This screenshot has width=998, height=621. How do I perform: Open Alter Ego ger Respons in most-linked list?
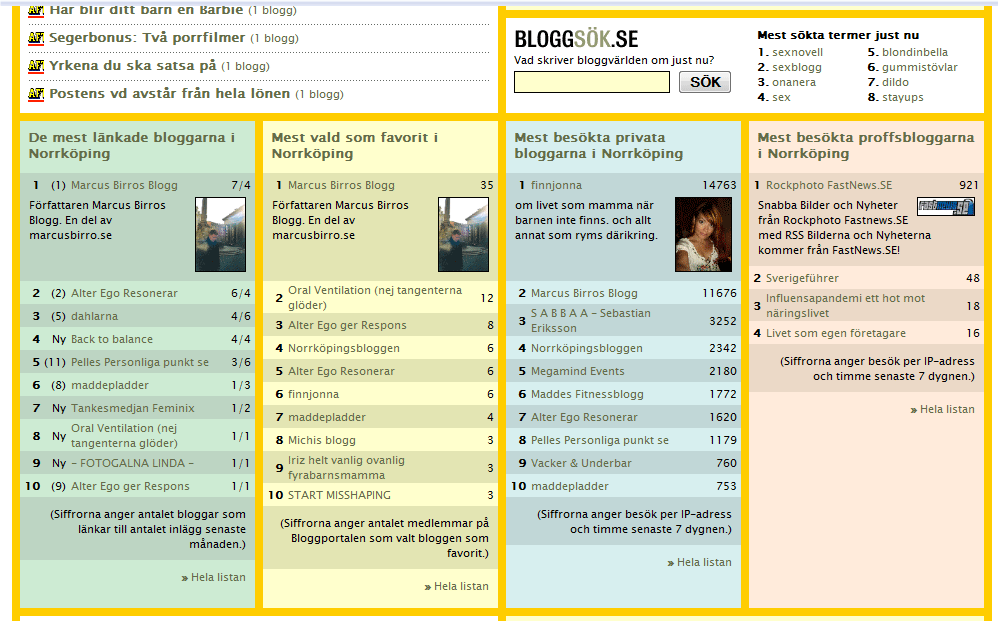click(x=130, y=486)
